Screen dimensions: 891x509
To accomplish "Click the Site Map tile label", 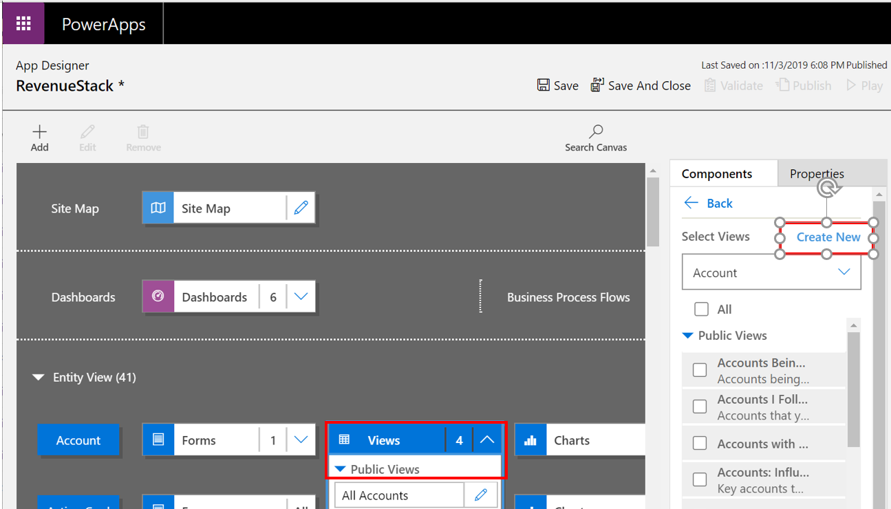I will coord(206,208).
